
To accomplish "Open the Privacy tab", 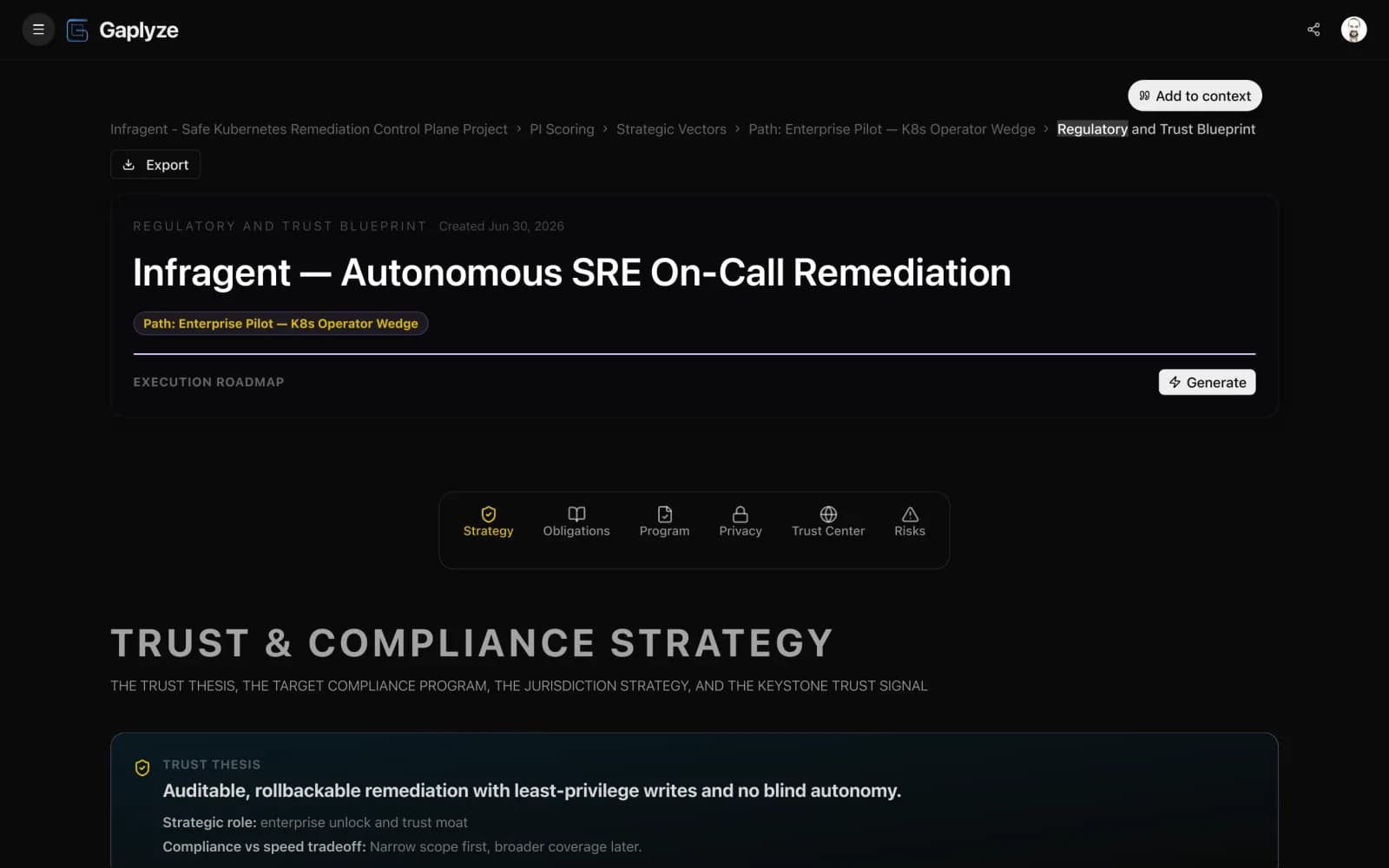I will (x=741, y=523).
